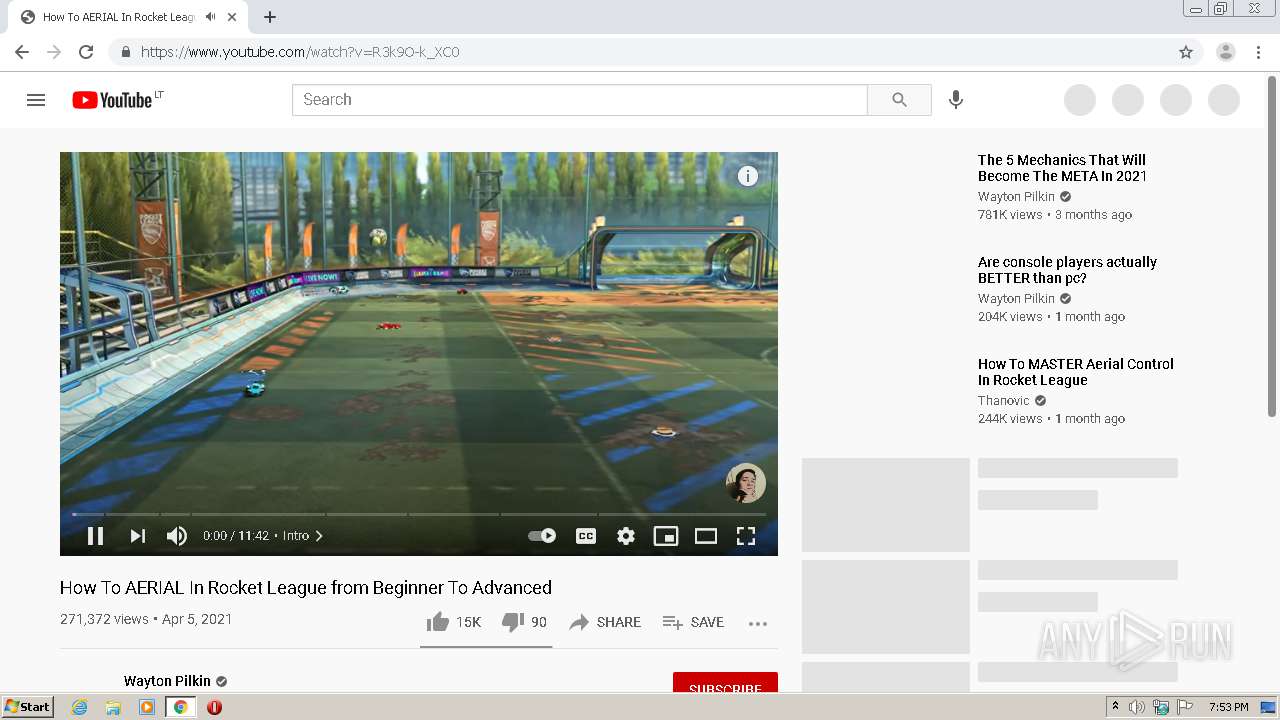Bookmark this page with star icon
1280x720 pixels.
[1186, 52]
